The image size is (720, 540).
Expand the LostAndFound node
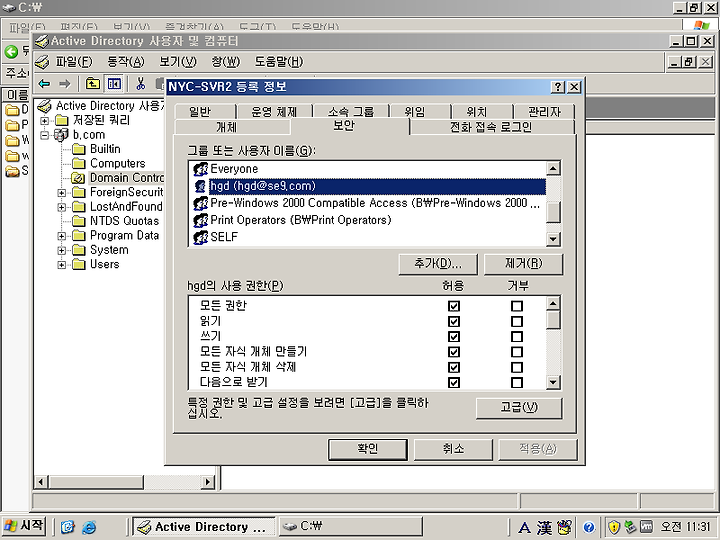pyautogui.click(x=62, y=207)
